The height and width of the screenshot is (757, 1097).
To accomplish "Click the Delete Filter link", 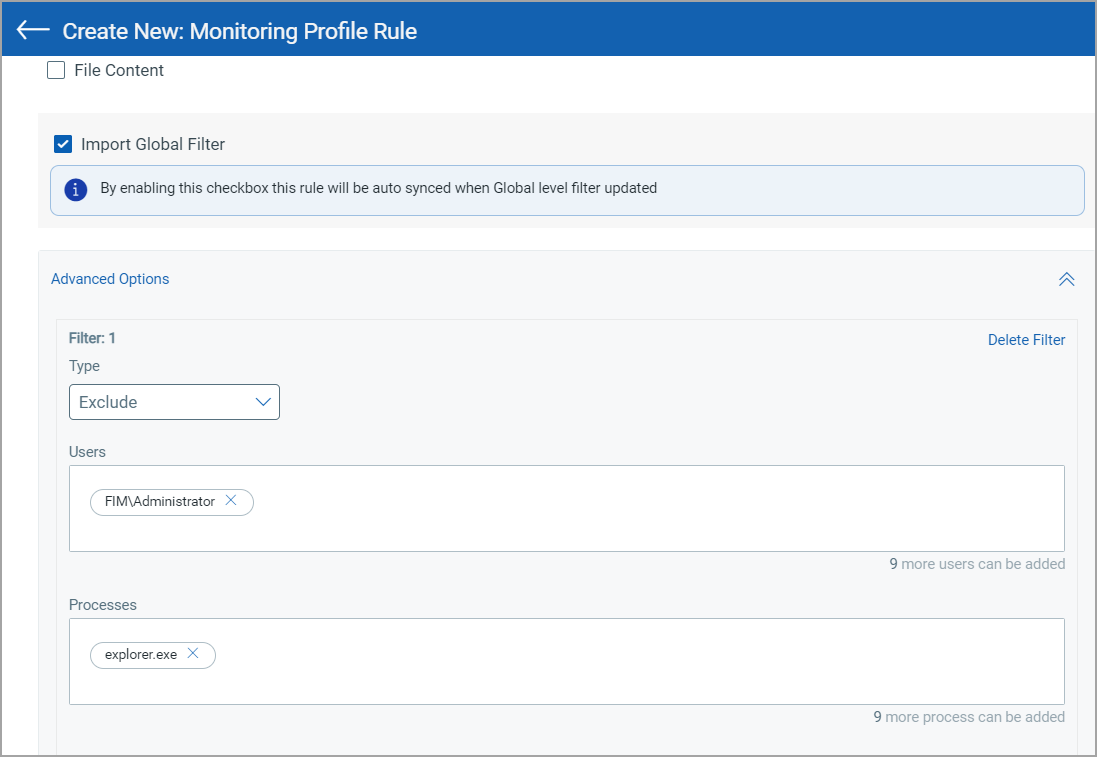I will click(1026, 340).
